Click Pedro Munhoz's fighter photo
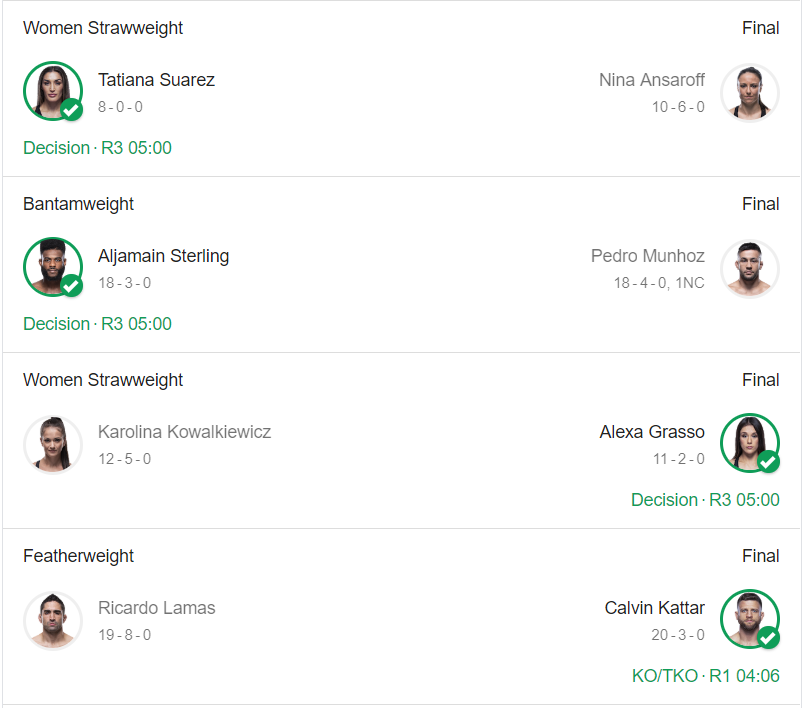 click(x=750, y=267)
